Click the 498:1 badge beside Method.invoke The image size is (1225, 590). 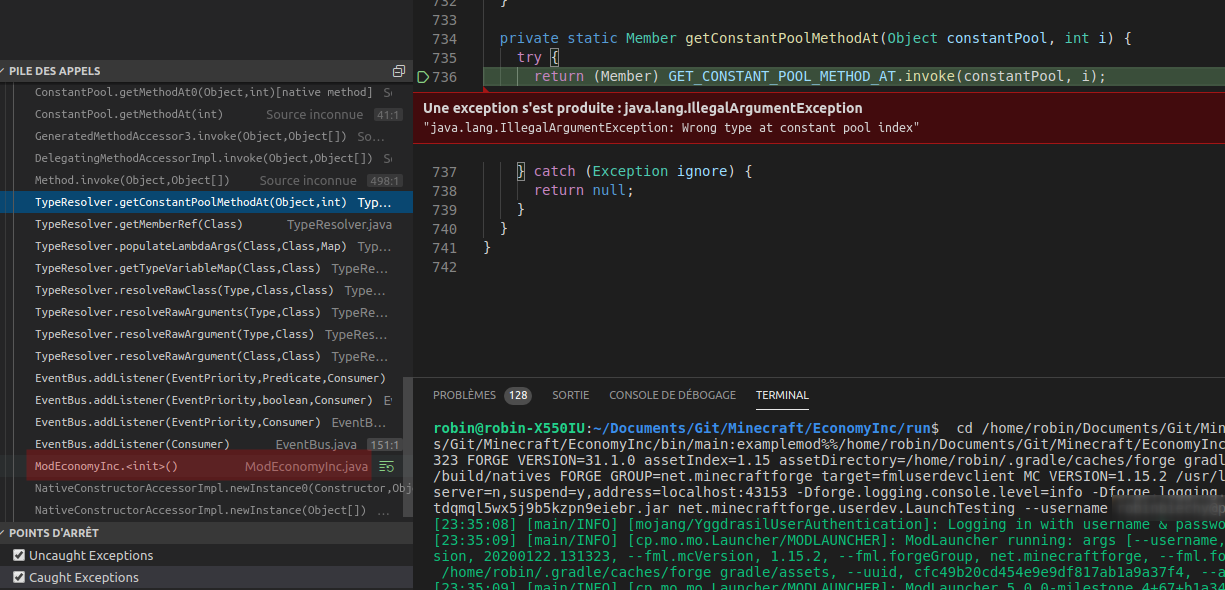click(385, 181)
